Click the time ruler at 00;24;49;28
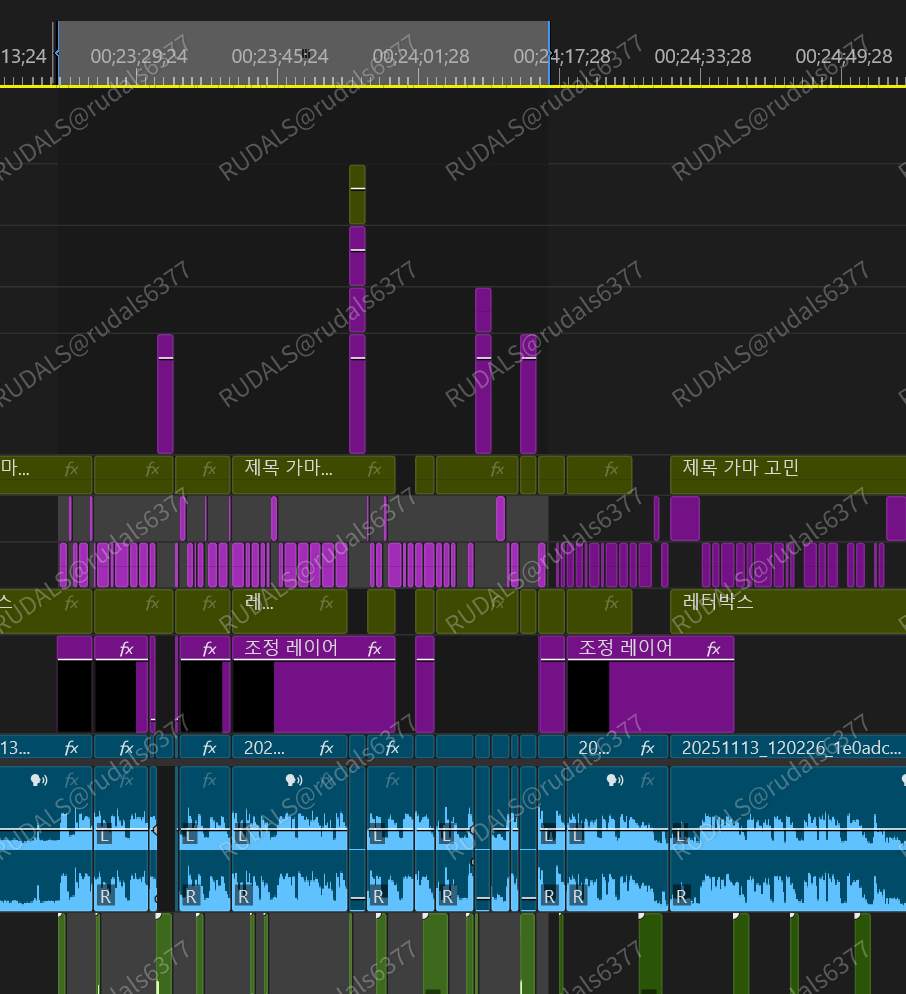906x994 pixels. [x=844, y=56]
